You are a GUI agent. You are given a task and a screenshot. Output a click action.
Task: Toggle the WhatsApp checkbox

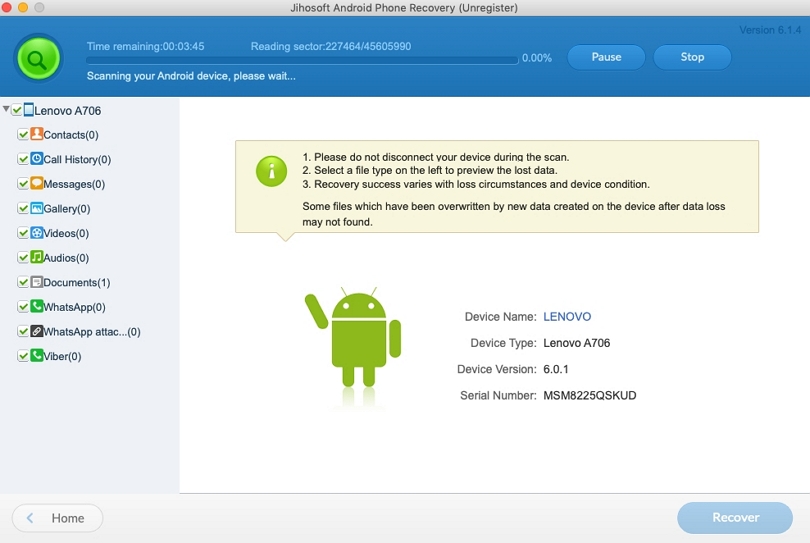pos(23,307)
